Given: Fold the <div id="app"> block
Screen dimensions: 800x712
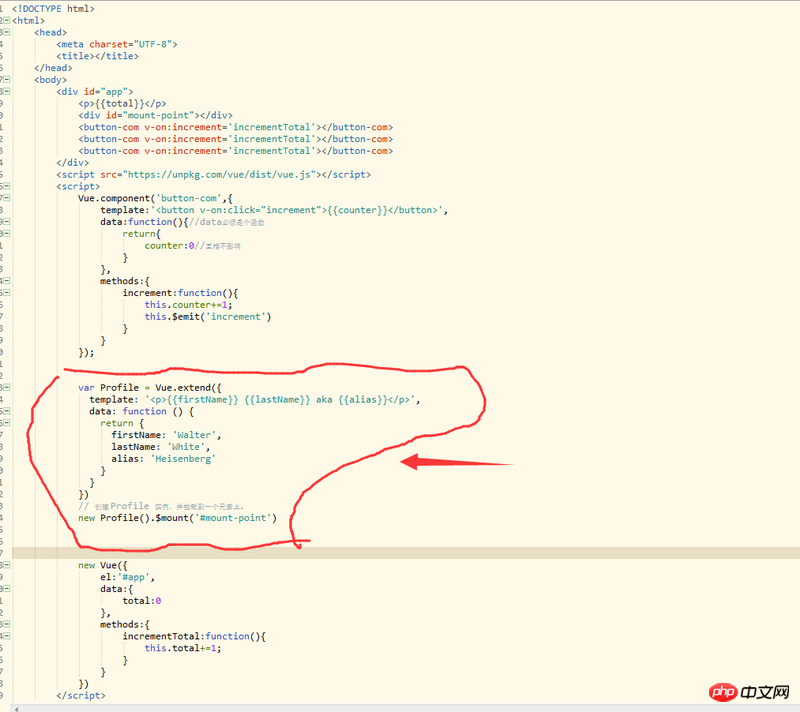Looking at the screenshot, I should pos(7,91).
